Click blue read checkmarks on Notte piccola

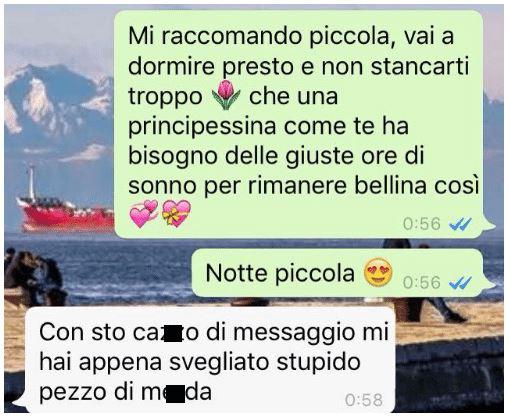(x=460, y=283)
